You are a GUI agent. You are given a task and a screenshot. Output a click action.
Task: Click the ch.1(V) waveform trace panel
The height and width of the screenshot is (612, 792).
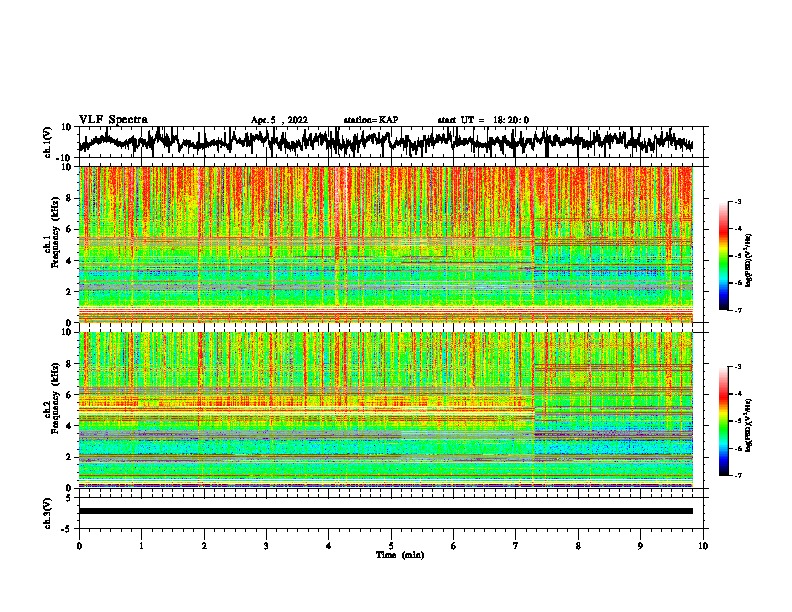point(391,142)
